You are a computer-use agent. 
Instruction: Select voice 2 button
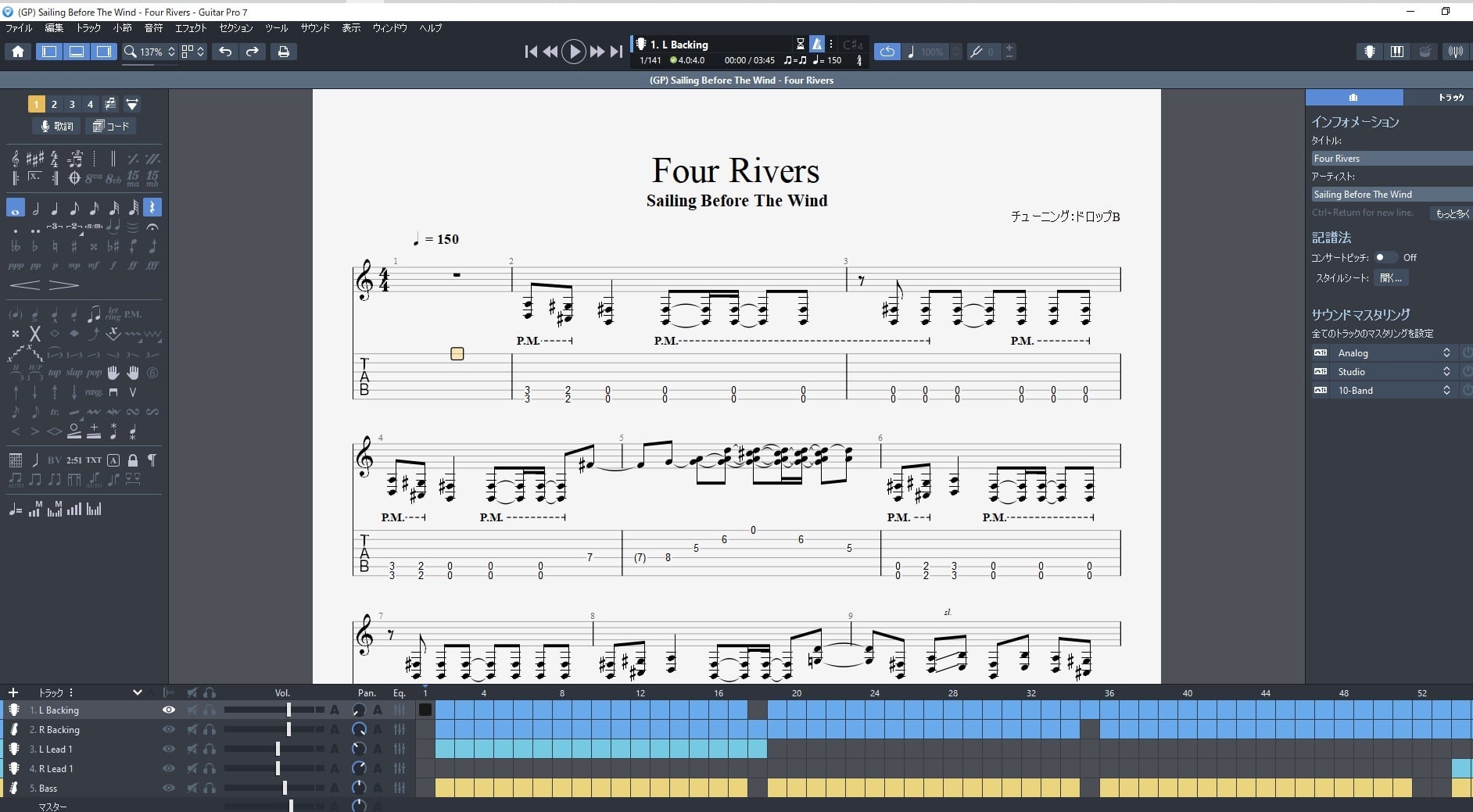(x=54, y=104)
